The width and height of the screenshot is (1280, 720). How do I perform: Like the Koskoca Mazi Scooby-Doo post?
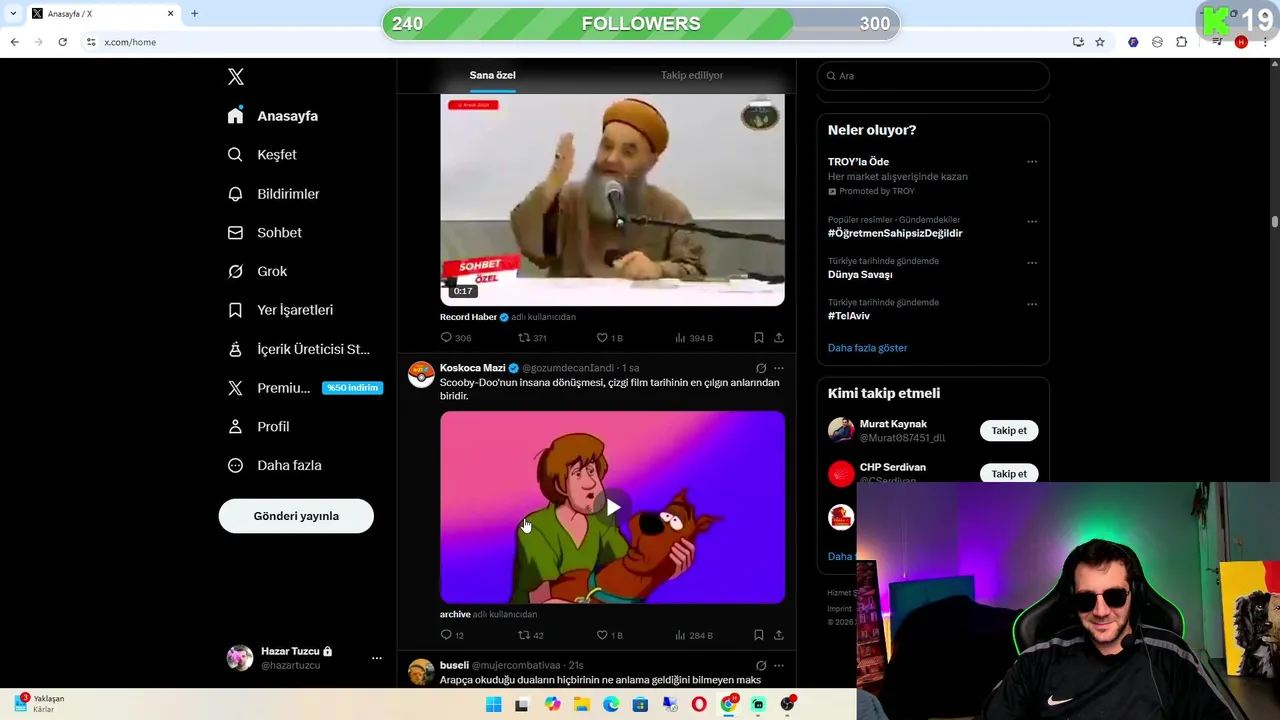[x=609, y=635]
